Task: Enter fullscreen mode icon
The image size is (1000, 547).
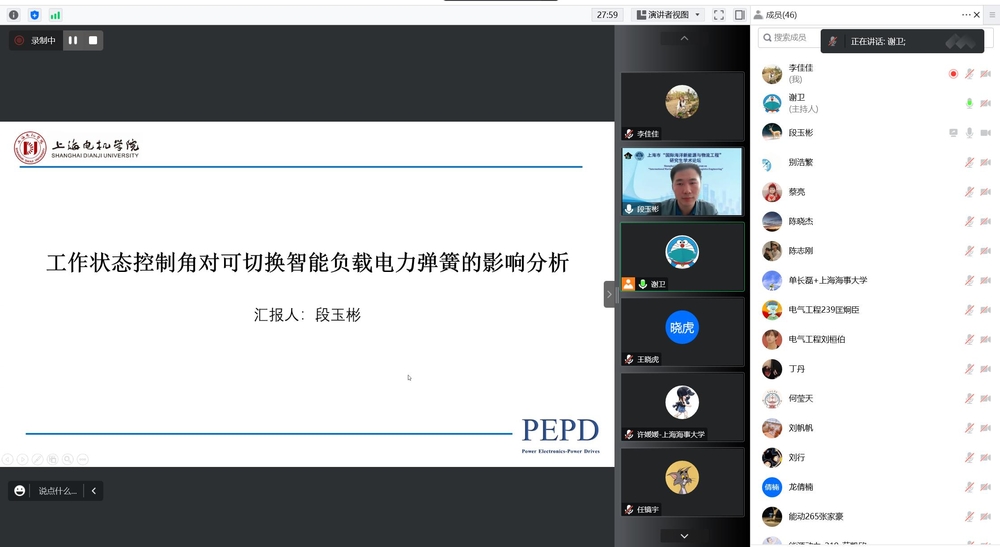Action: [718, 15]
